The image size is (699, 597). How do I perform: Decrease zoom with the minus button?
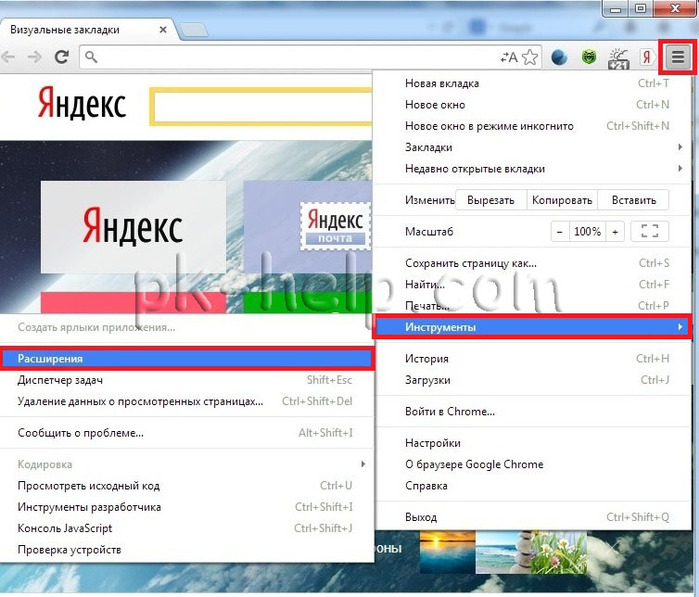[560, 232]
